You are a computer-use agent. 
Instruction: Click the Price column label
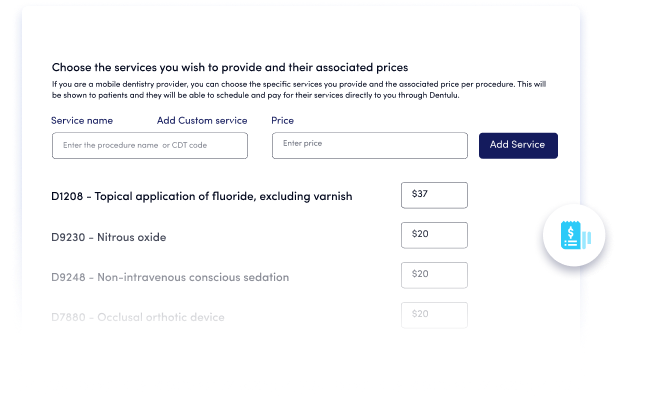(x=282, y=120)
